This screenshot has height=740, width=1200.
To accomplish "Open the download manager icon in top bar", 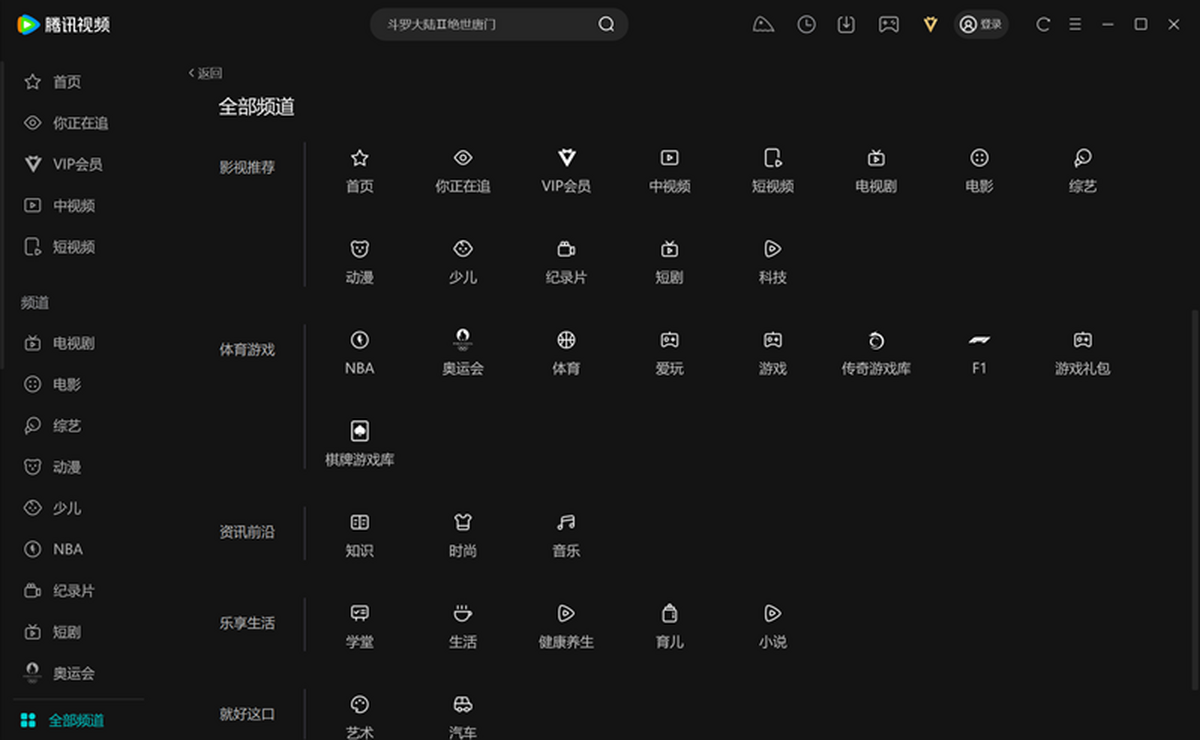I will pyautogui.click(x=845, y=24).
